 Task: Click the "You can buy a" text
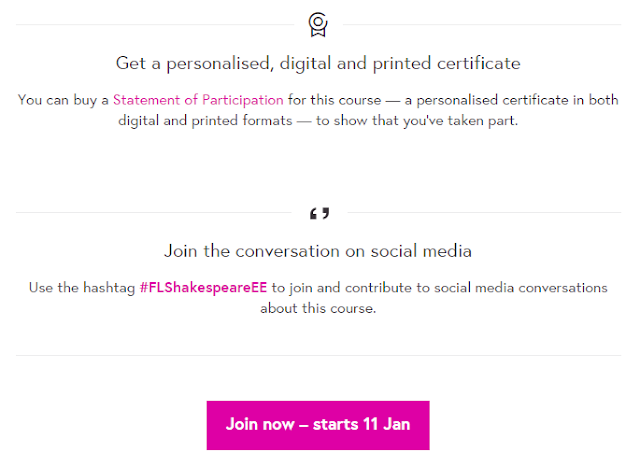[63, 100]
